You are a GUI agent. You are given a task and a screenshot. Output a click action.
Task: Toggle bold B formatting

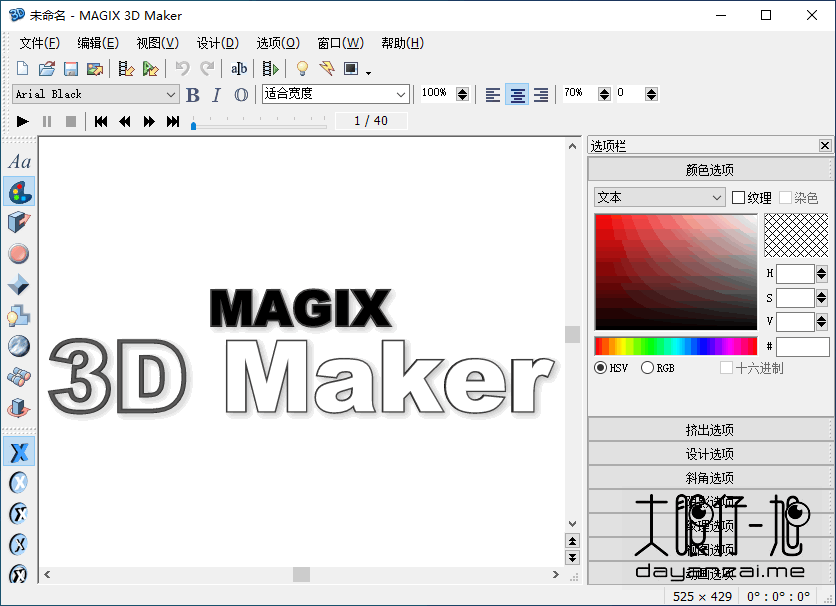(x=193, y=95)
